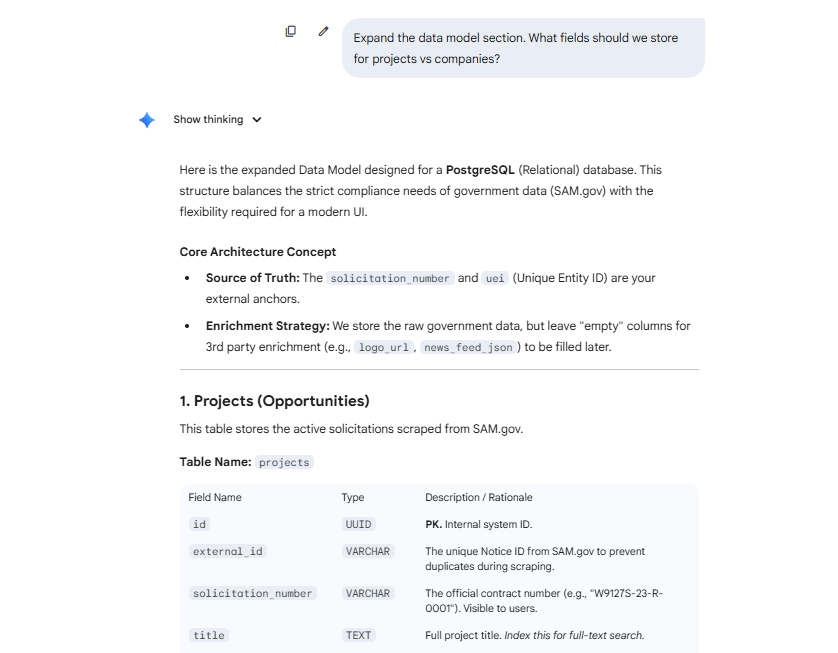This screenshot has height=653, width=838.
Task: Select the title field chip
Action: click(208, 635)
